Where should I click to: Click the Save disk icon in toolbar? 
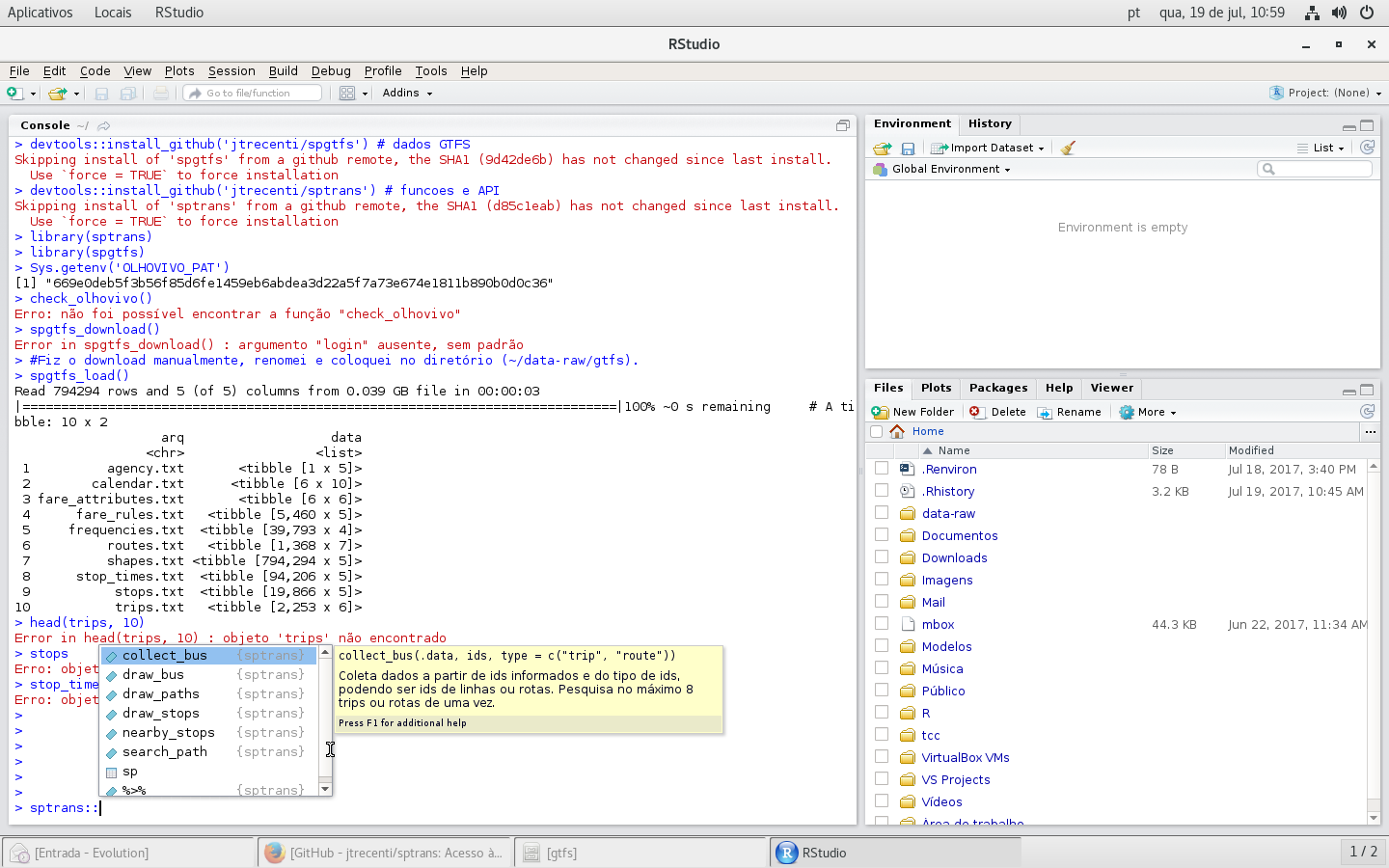click(101, 94)
